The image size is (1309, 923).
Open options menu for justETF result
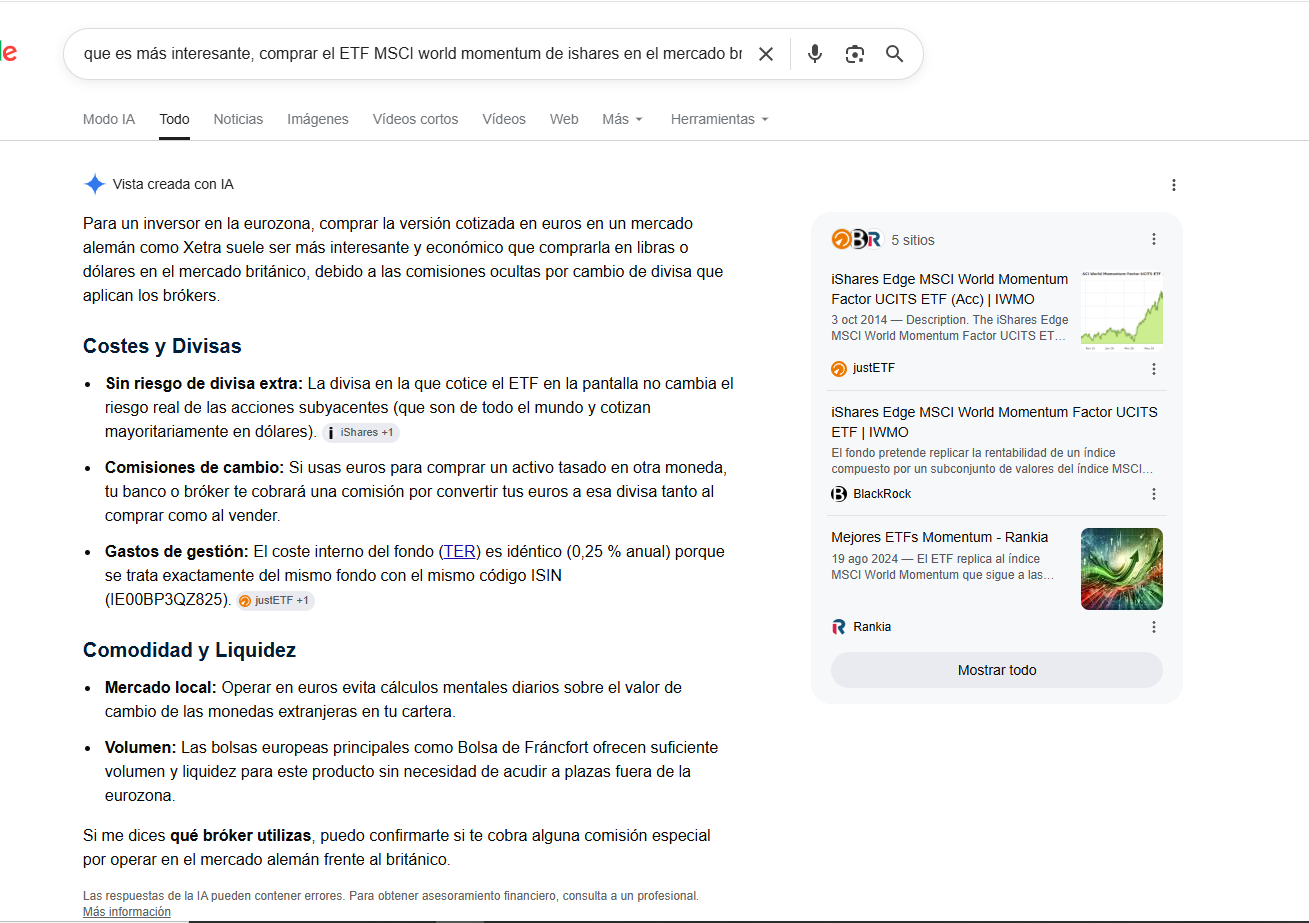(1154, 369)
